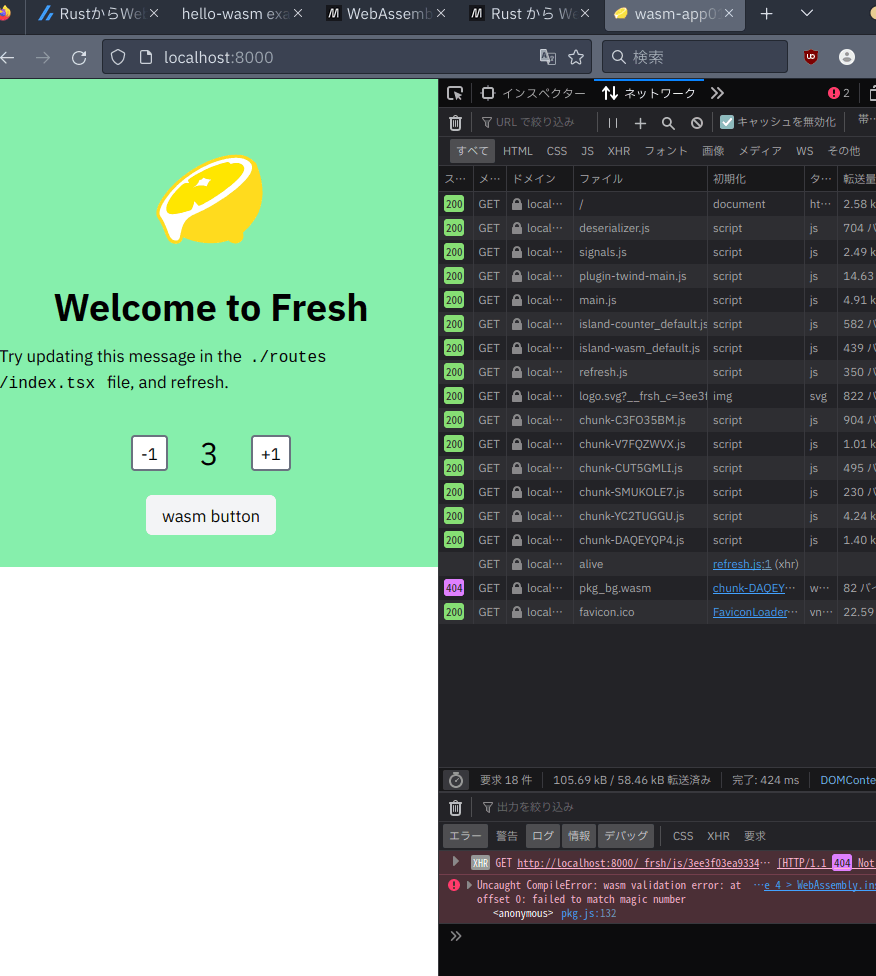Image resolution: width=876 pixels, height=976 pixels.
Task: Open the Firefox account avatar
Action: tap(847, 57)
